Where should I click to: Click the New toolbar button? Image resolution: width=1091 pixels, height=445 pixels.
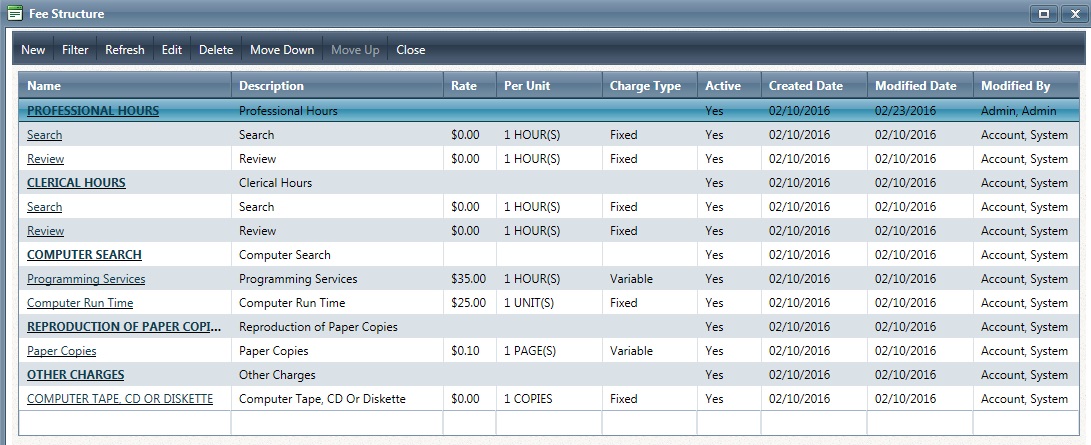33,50
